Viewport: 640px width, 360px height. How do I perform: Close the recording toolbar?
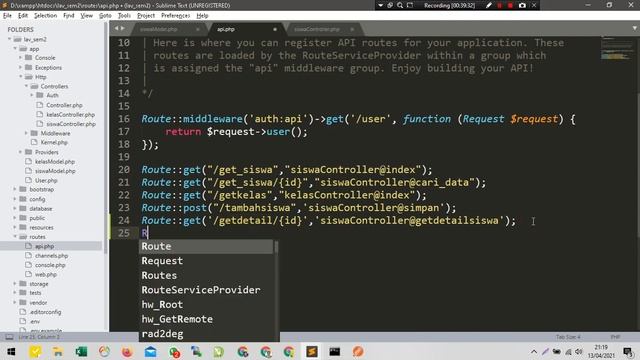point(534,5)
